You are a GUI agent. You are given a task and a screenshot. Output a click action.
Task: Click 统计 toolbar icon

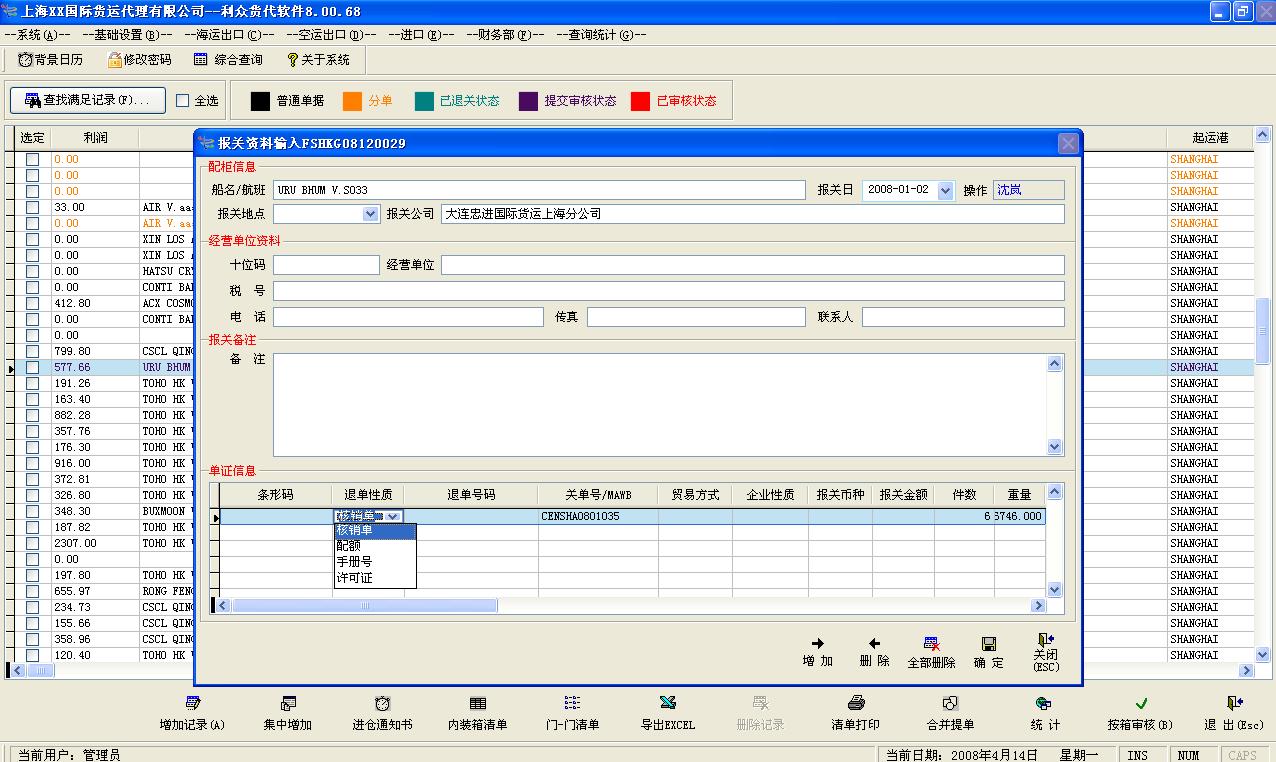[x=1045, y=703]
